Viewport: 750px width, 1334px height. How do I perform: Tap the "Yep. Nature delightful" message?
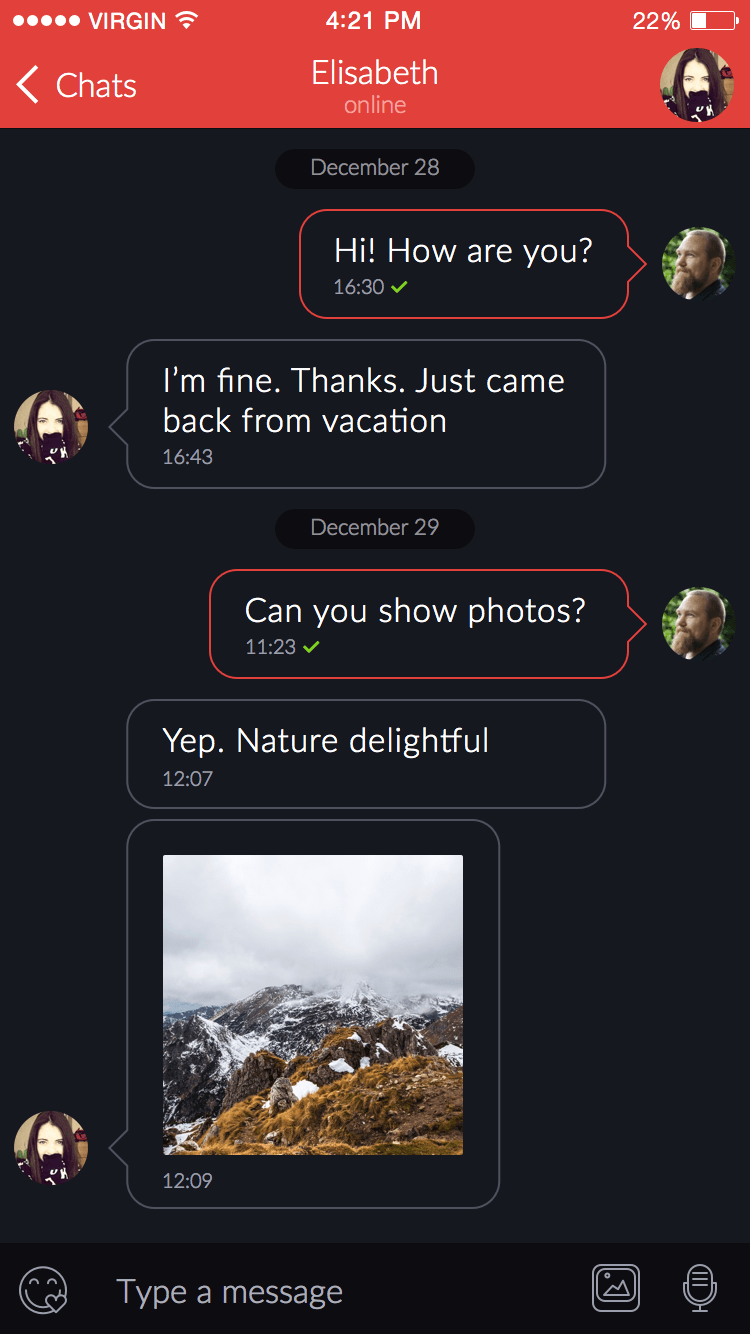[366, 753]
